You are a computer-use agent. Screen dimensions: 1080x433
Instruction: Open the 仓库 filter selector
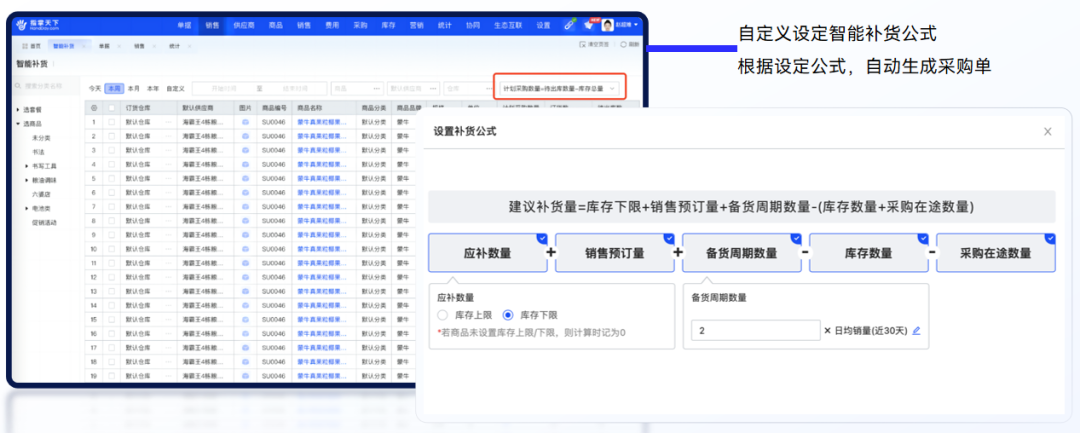(470, 89)
